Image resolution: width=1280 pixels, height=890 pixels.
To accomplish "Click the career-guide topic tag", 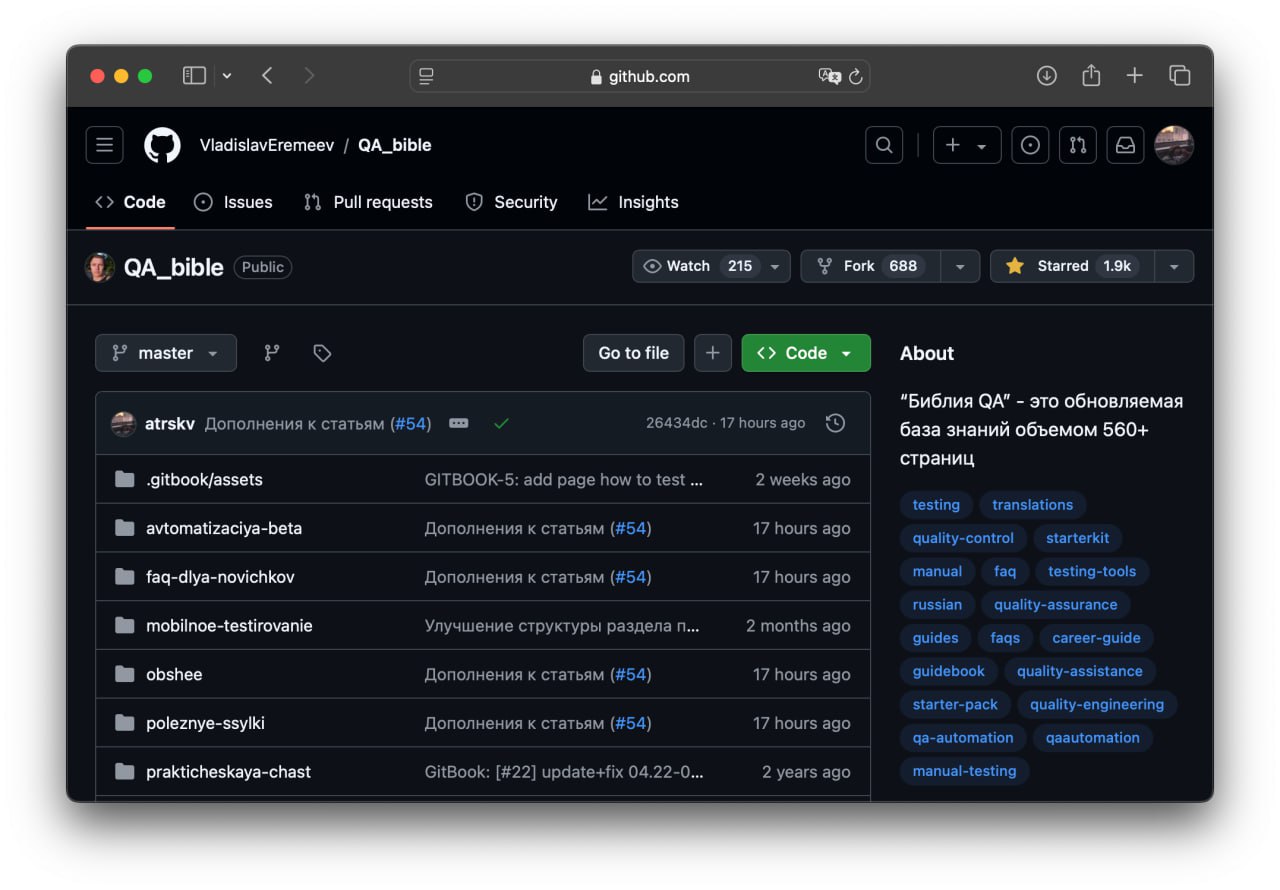I will tap(1096, 638).
